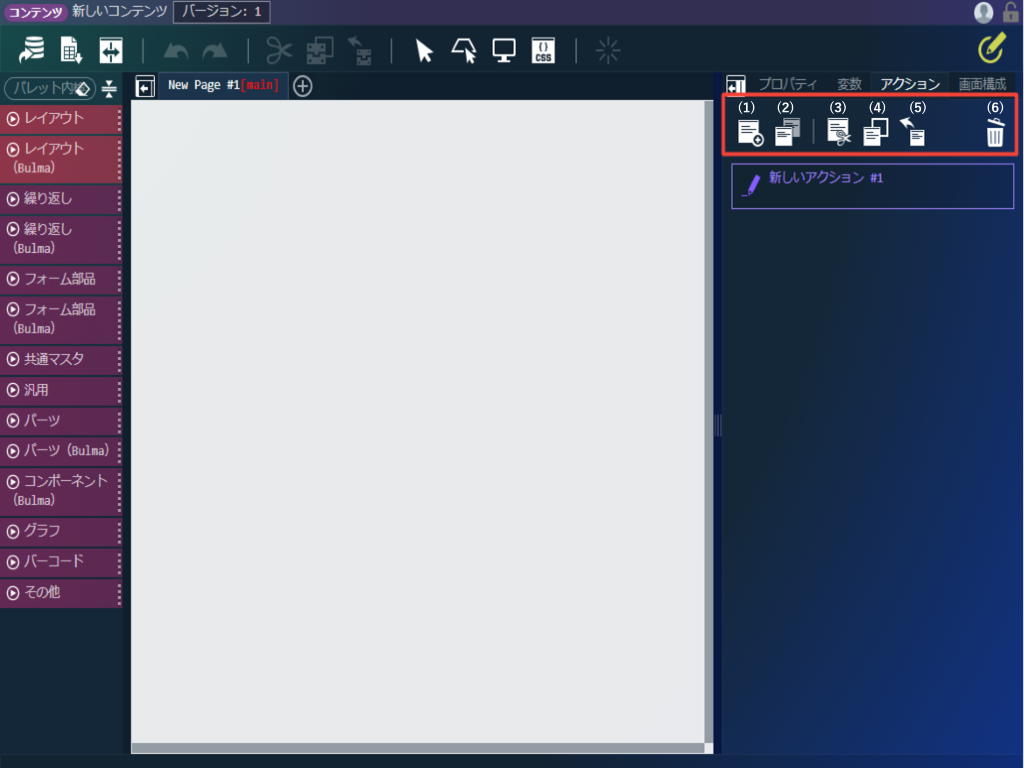The height and width of the screenshot is (768, 1024).
Task: Collapse all palette groups icon
Action: click(x=109, y=88)
